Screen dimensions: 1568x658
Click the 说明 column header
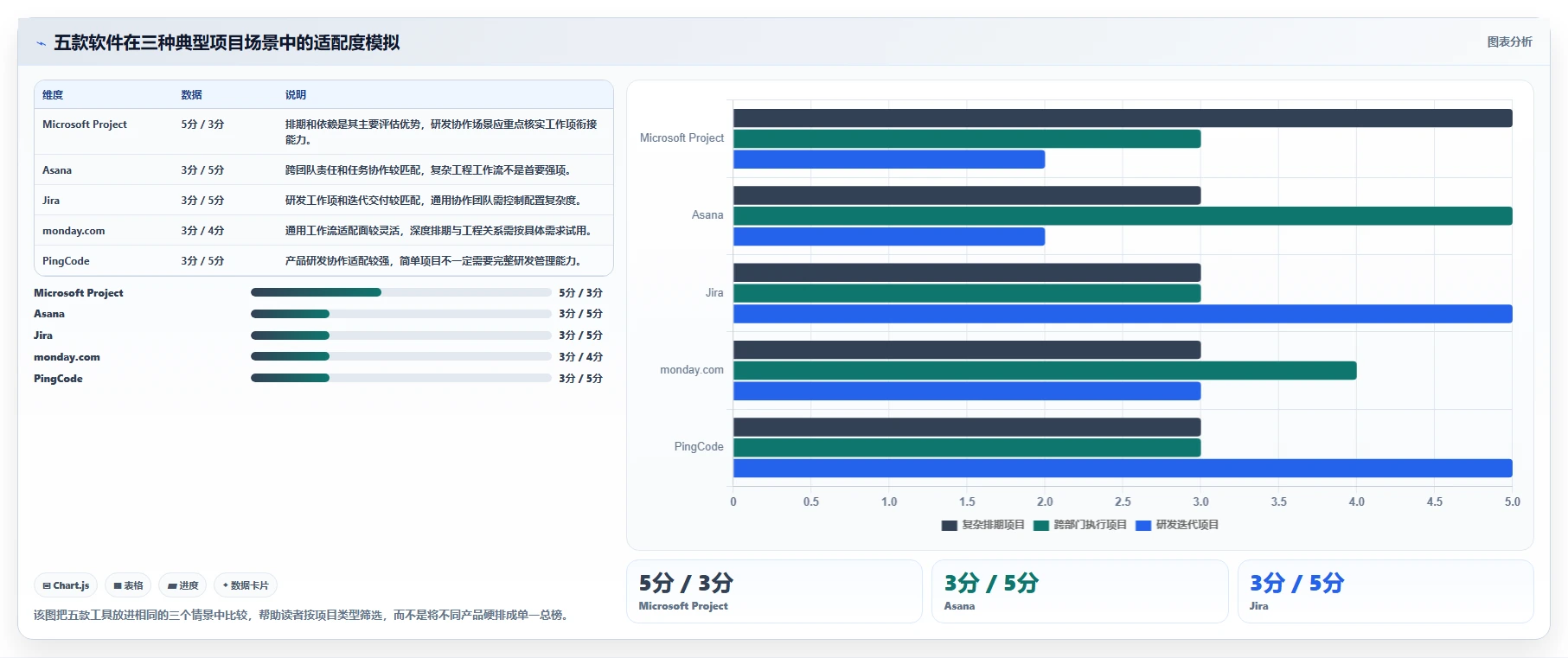(296, 95)
